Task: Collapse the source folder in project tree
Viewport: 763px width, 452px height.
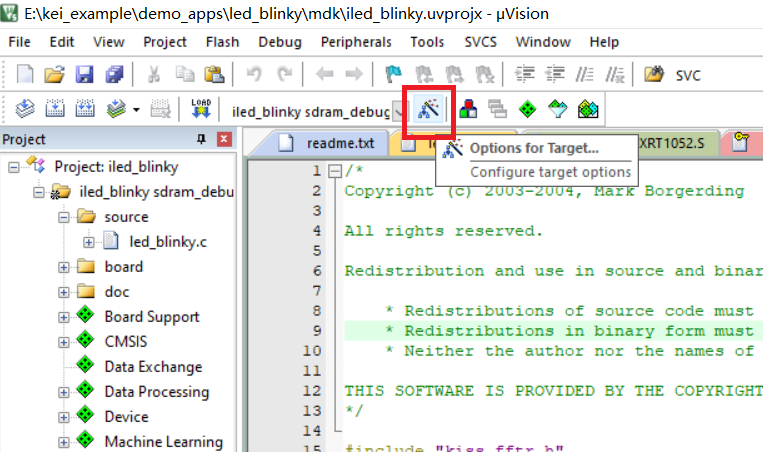Action: click(x=64, y=217)
